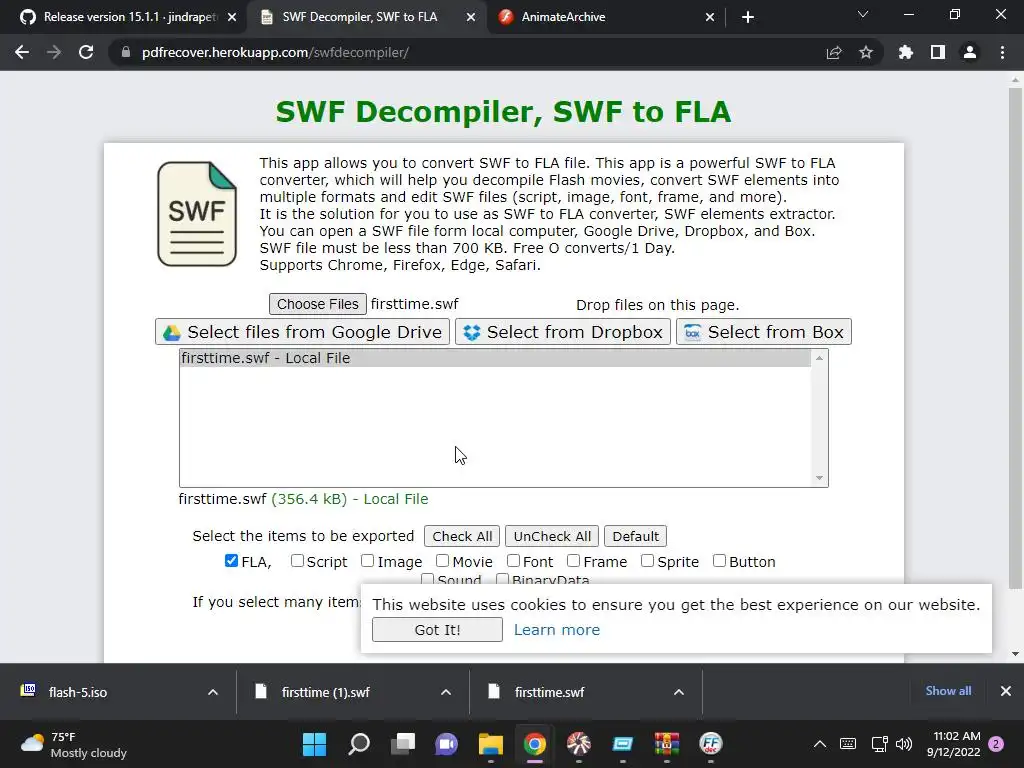
Task: Open File Explorer from taskbar
Action: tap(490, 744)
